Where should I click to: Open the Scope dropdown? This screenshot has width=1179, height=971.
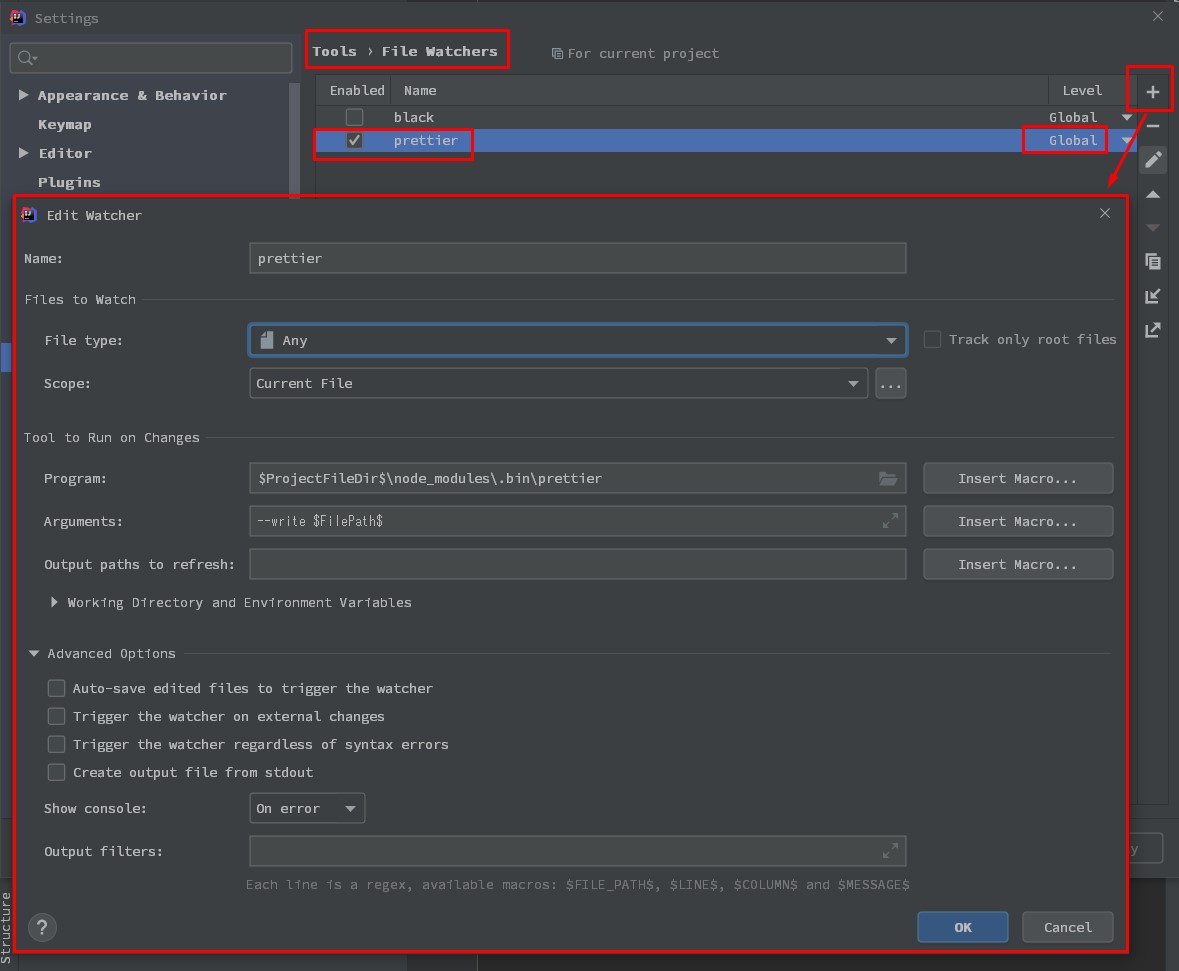[853, 383]
